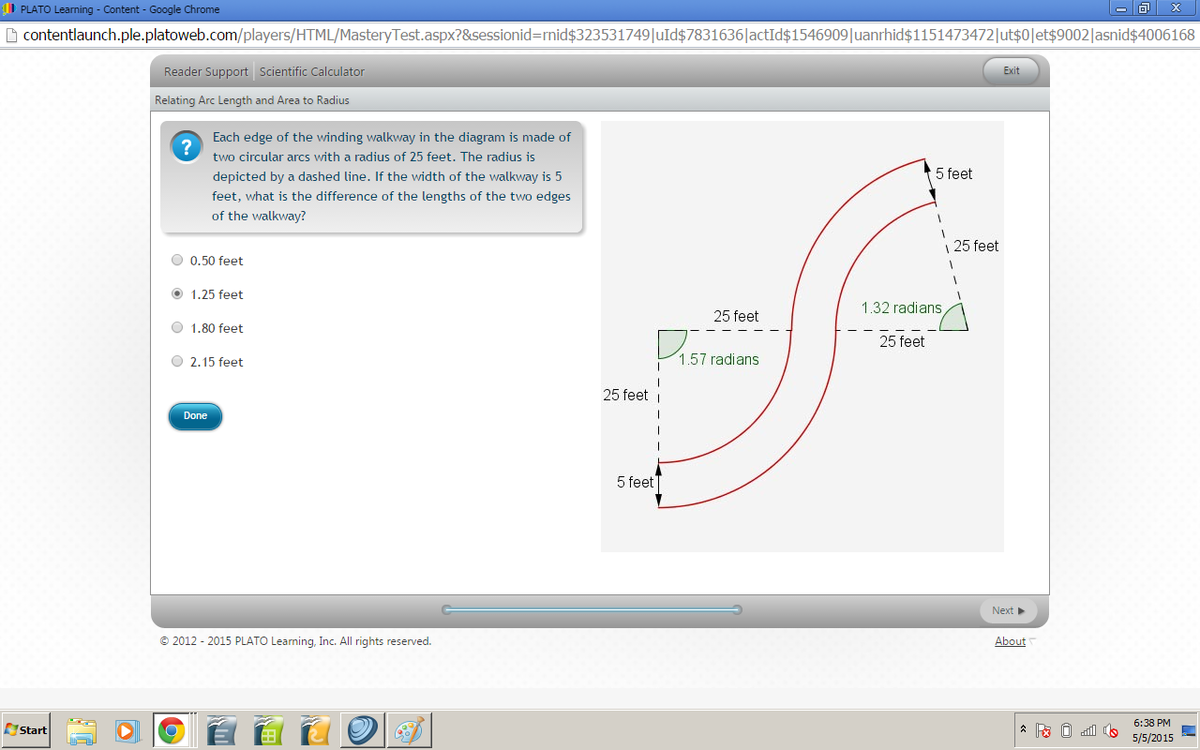Open the blue document app in taskbar
Screen dimensions: 1200x750
click(221, 730)
